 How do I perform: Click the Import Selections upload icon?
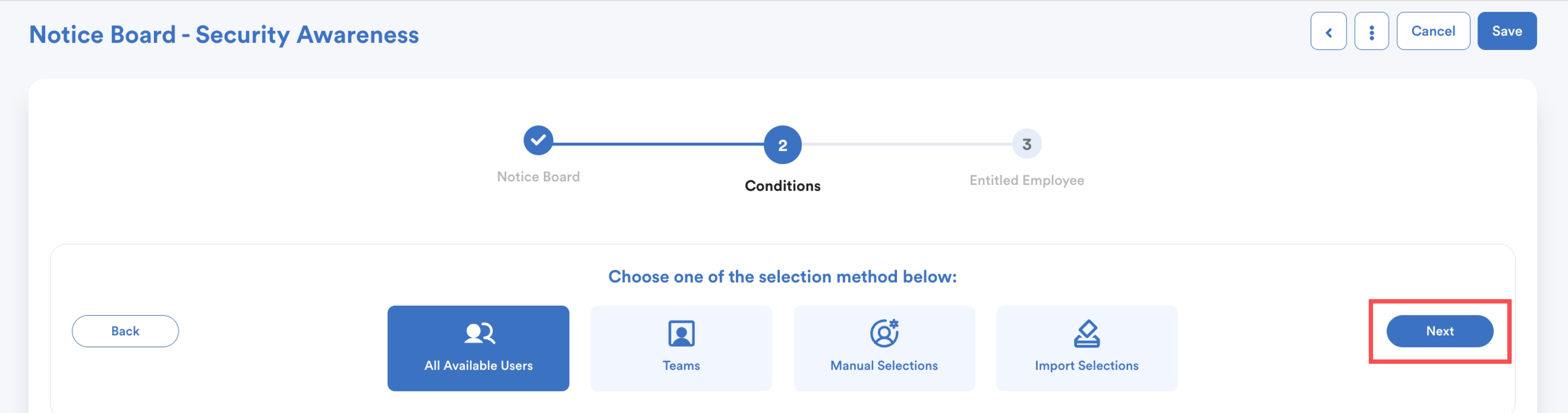click(1087, 333)
